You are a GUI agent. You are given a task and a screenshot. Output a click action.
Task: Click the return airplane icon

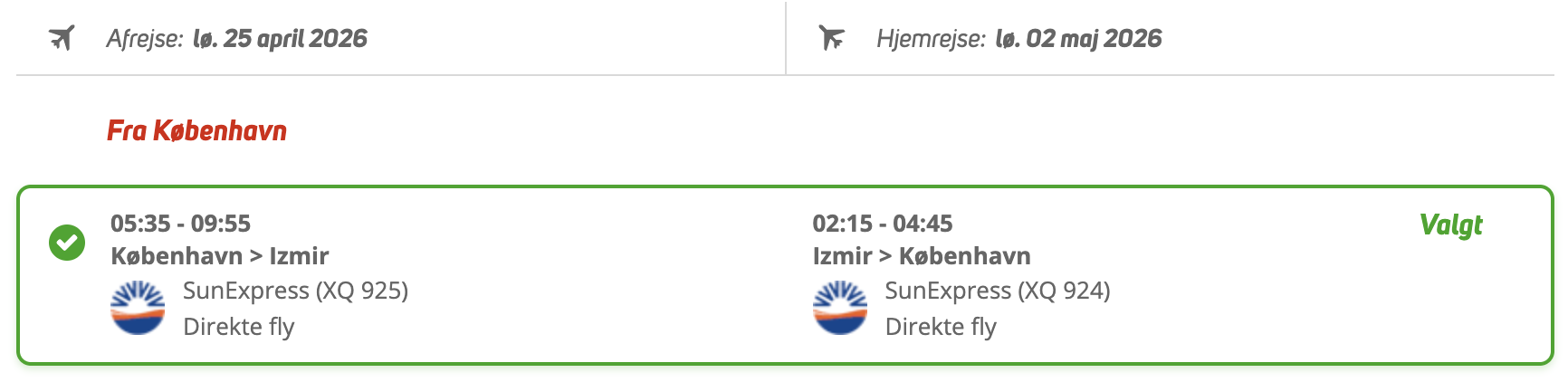831,38
